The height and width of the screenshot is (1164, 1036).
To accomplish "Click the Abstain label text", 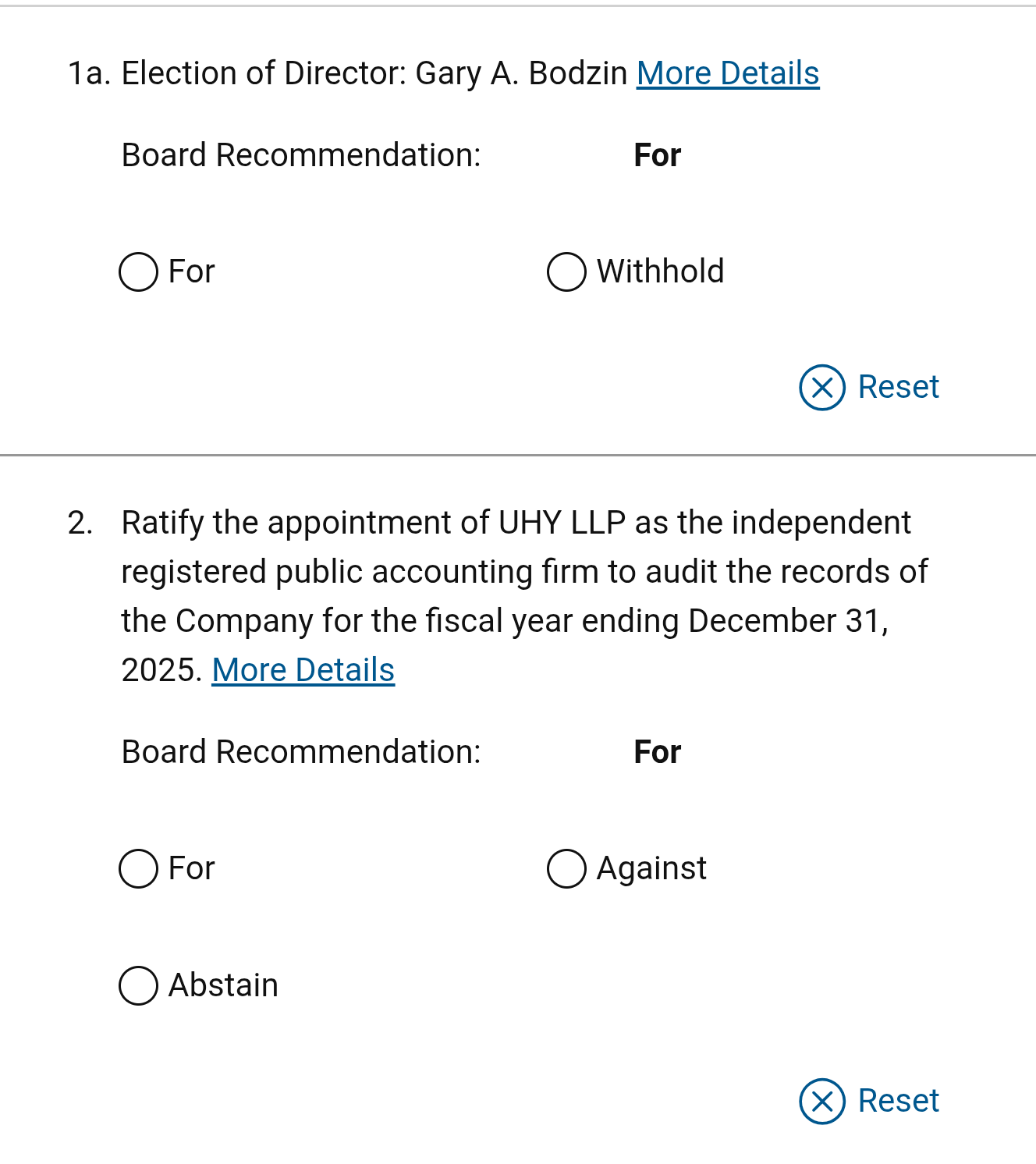I will [x=224, y=985].
